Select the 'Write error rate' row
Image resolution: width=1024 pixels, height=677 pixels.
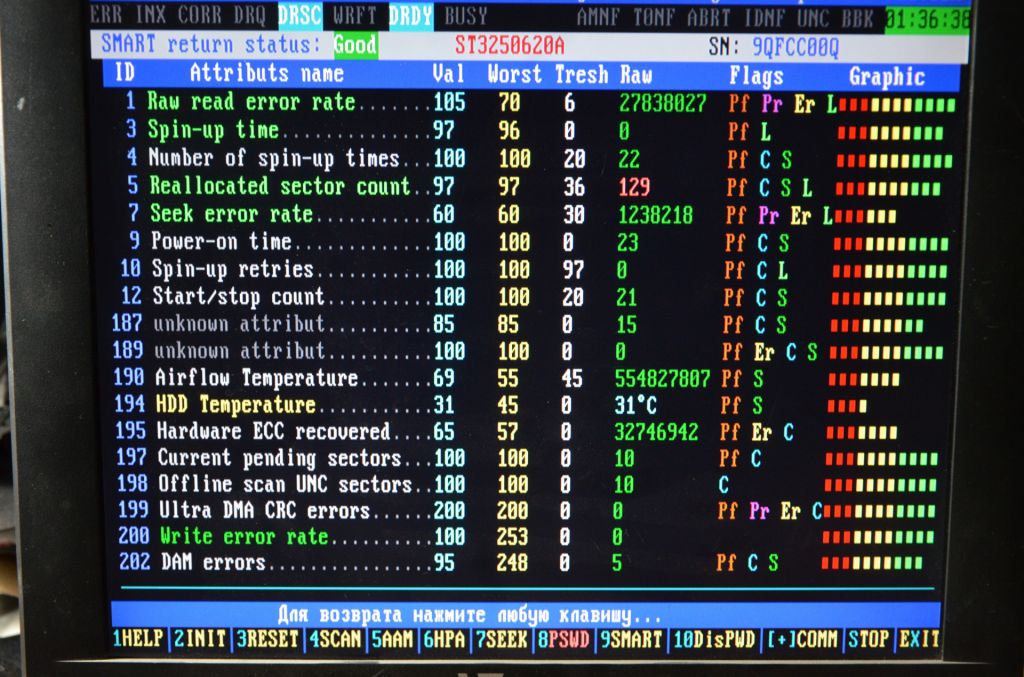coord(526,537)
